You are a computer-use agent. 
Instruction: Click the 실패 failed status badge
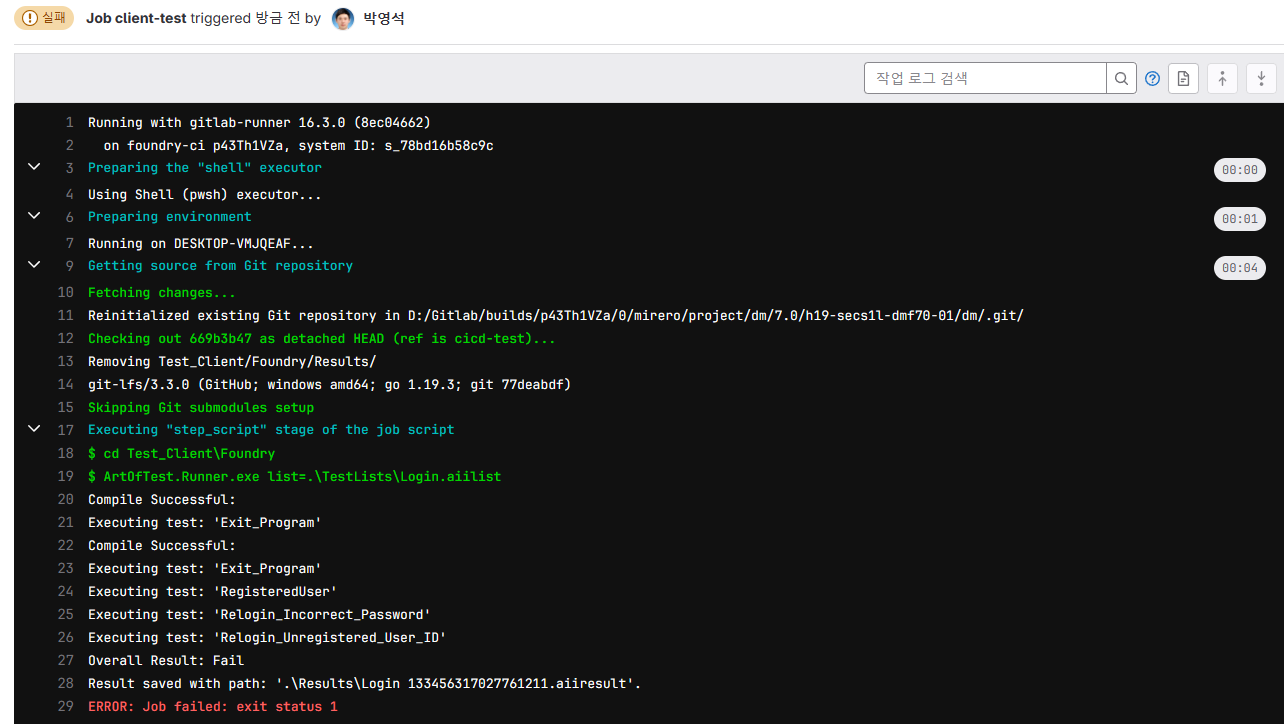click(43, 18)
